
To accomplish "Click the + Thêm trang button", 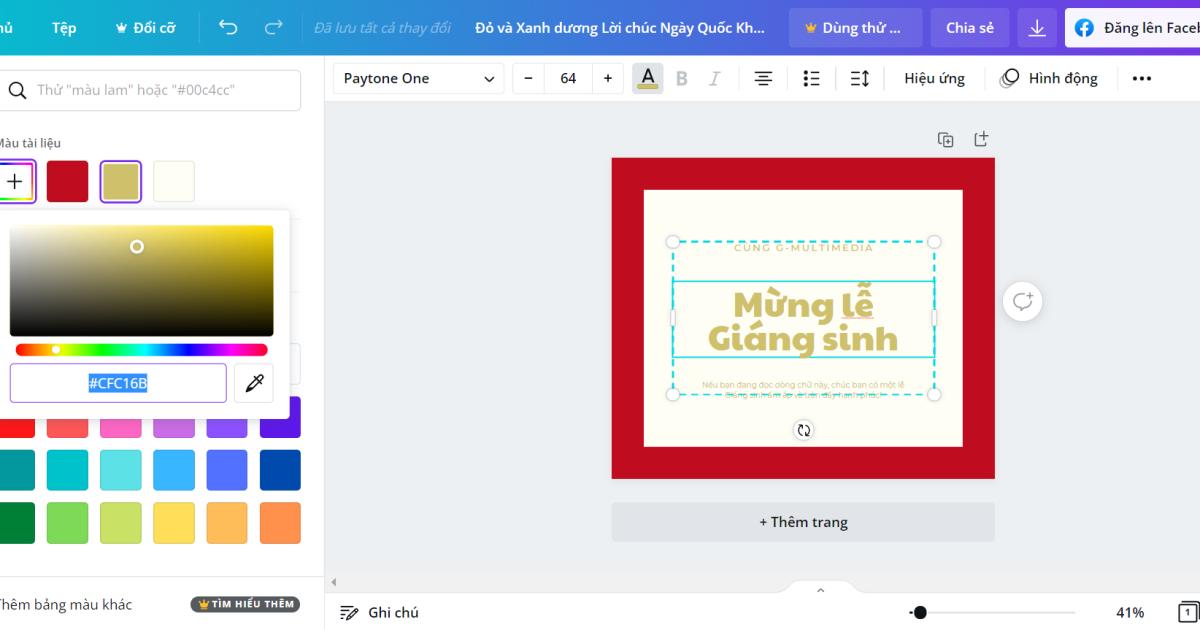I will pyautogui.click(x=803, y=521).
